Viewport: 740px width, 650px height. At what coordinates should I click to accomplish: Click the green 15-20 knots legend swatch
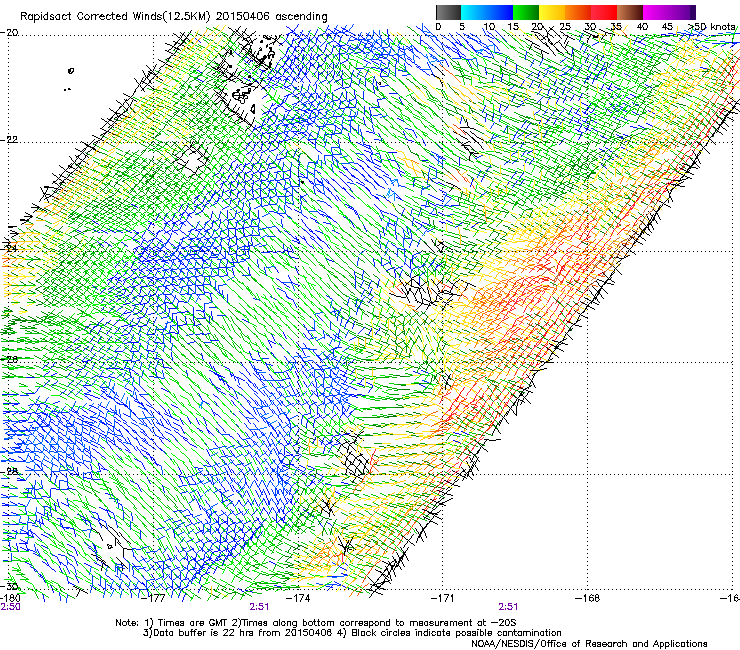pos(526,12)
